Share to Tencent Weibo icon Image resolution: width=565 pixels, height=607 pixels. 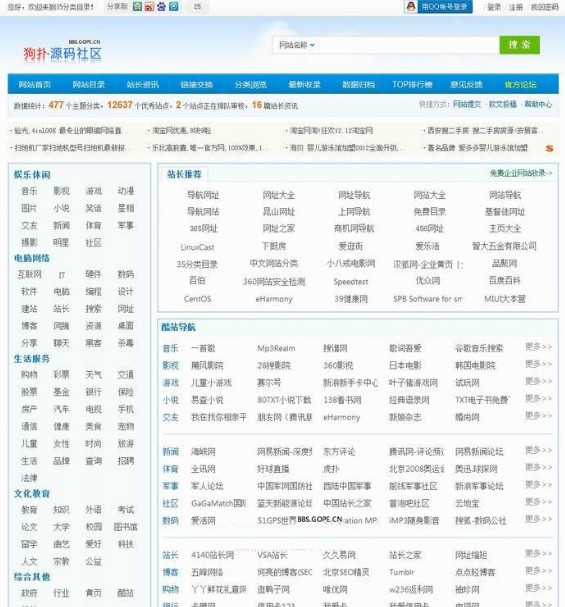pos(174,6)
